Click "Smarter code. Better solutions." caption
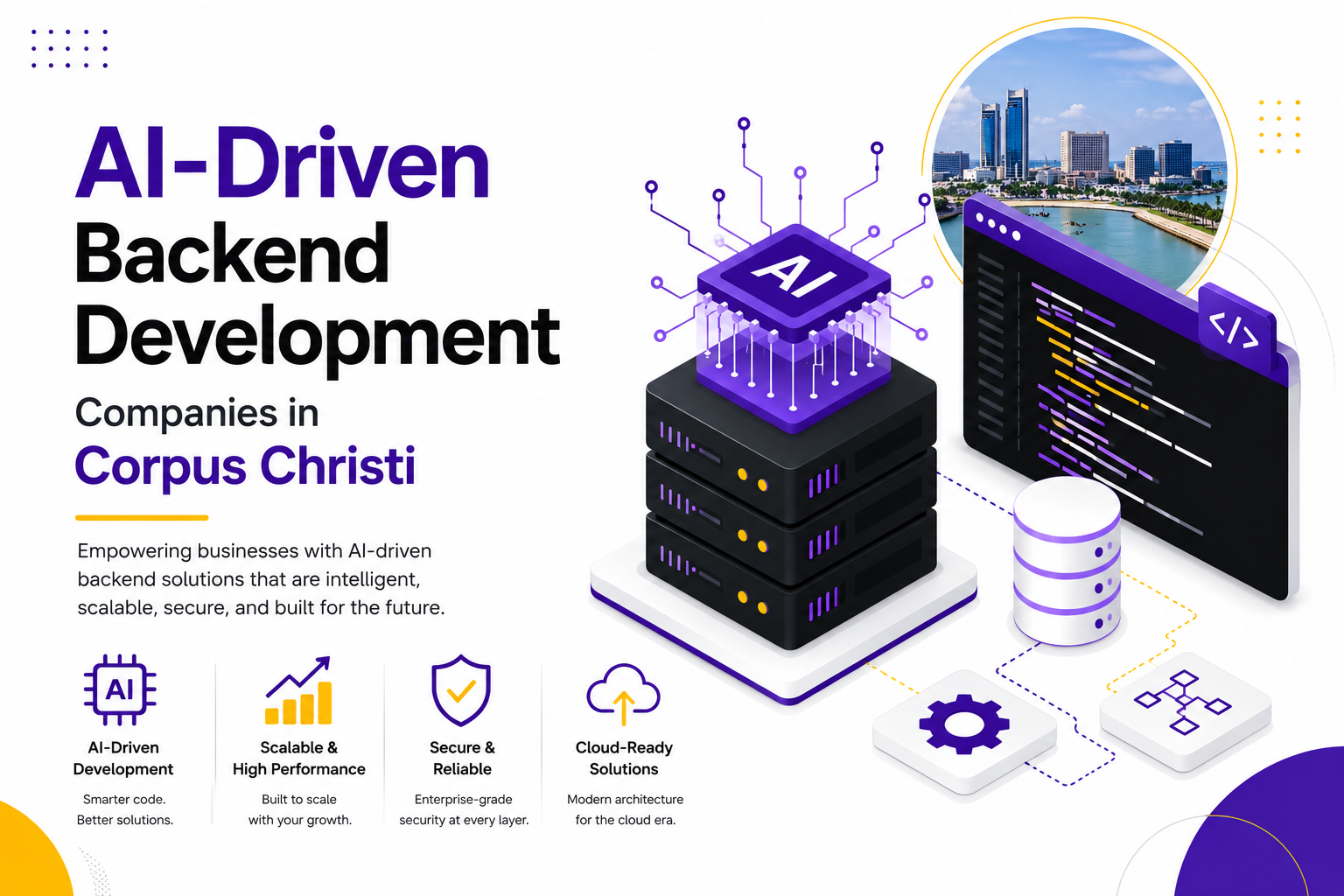This screenshot has width=1344, height=896. click(125, 809)
